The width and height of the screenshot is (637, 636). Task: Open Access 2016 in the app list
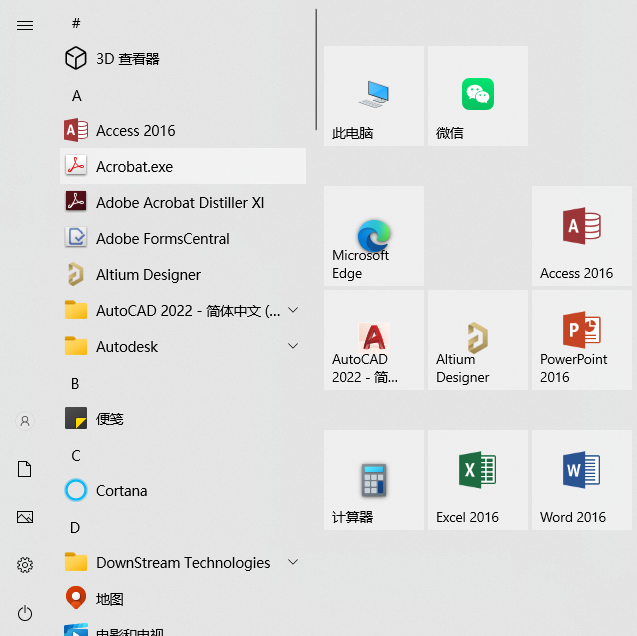pos(183,131)
